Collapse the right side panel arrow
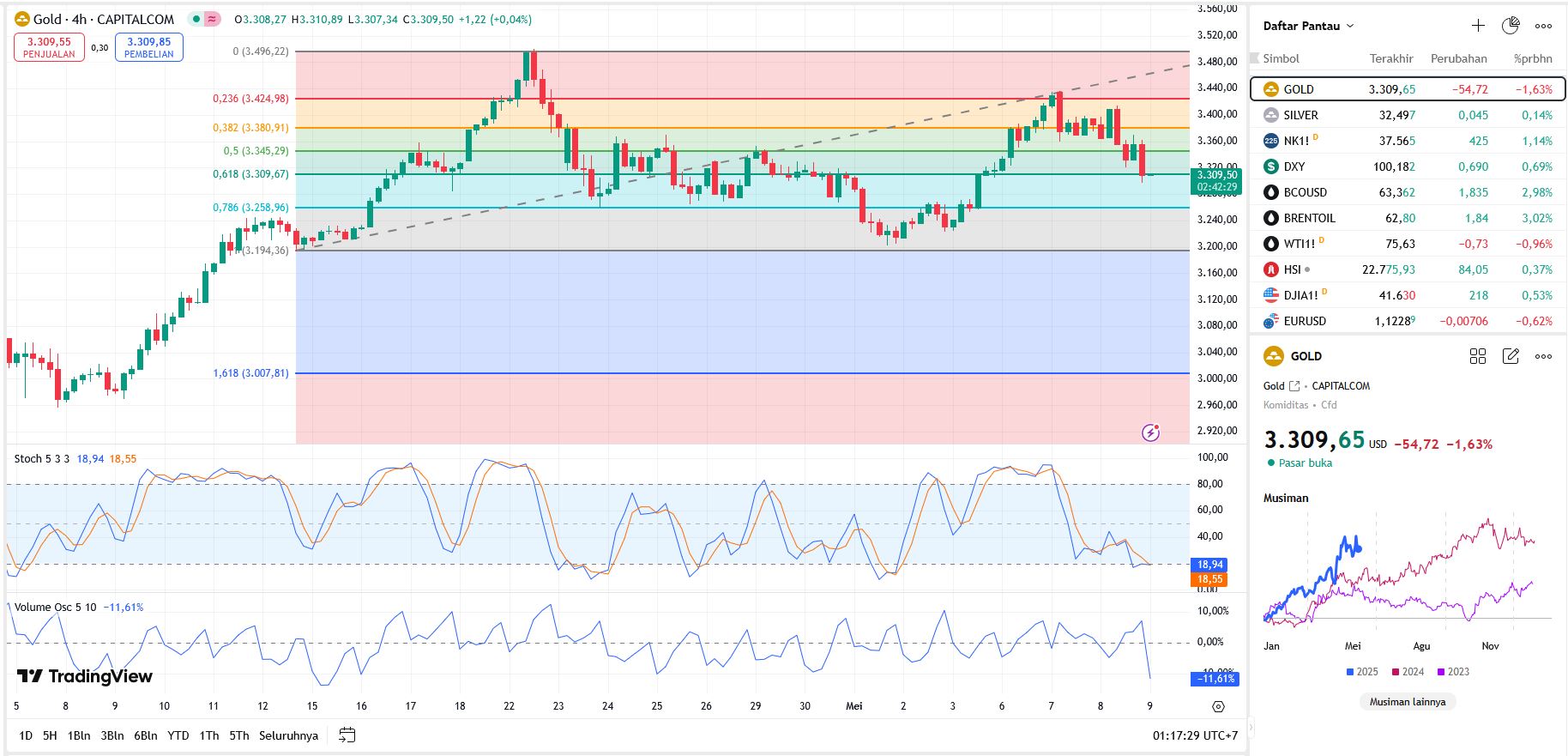The image size is (1568, 756). pos(1250,728)
